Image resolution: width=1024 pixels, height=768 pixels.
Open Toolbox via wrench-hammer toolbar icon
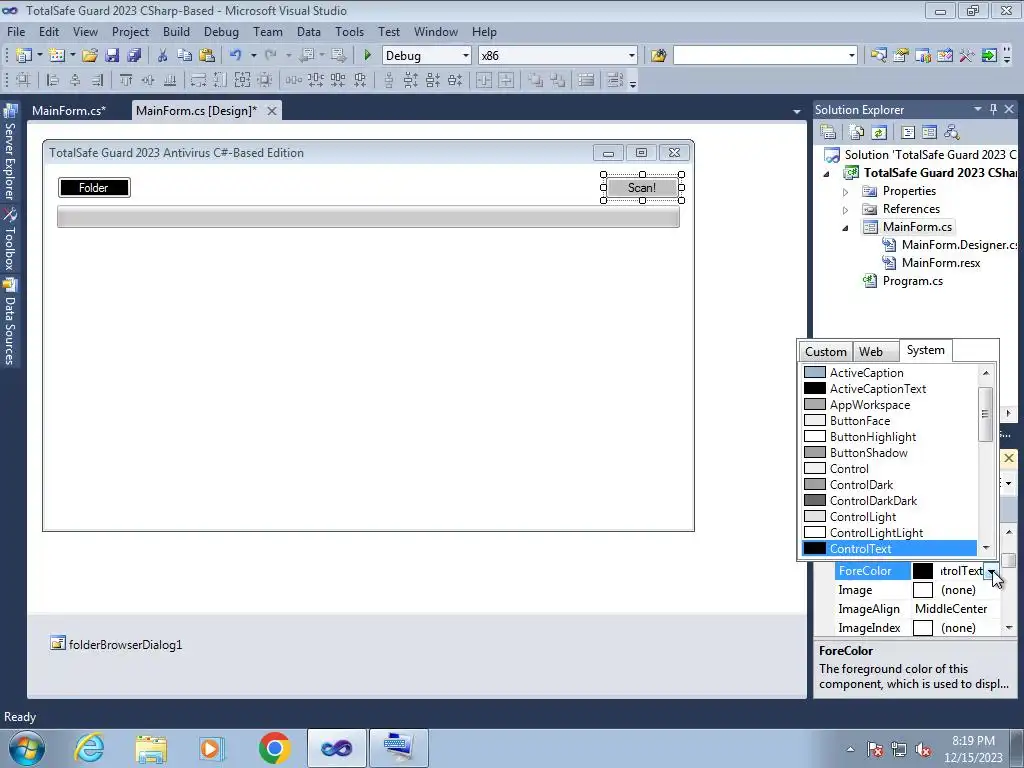click(x=967, y=56)
